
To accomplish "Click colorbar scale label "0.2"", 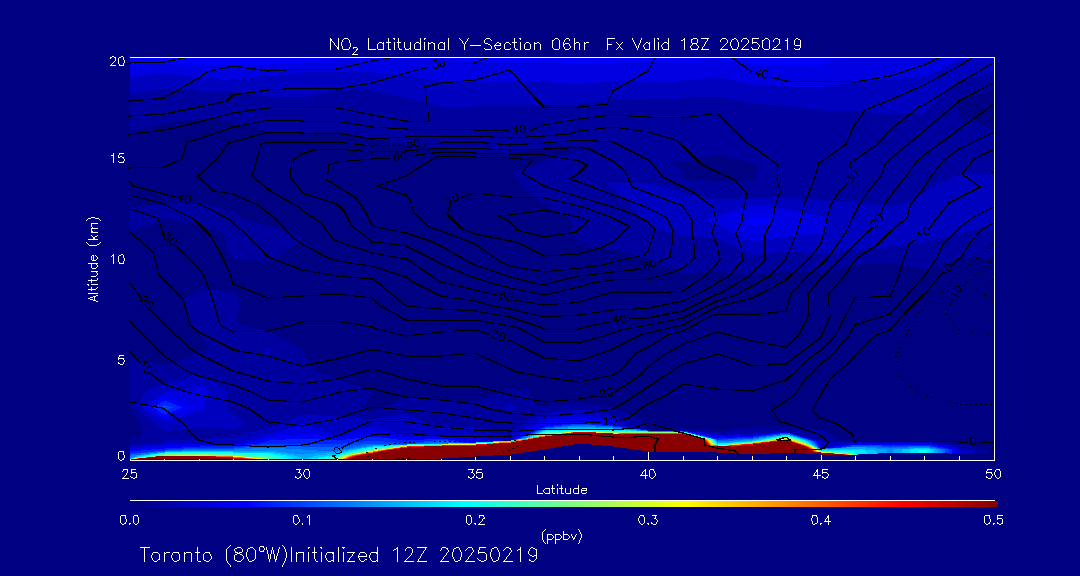I will click(x=475, y=521).
